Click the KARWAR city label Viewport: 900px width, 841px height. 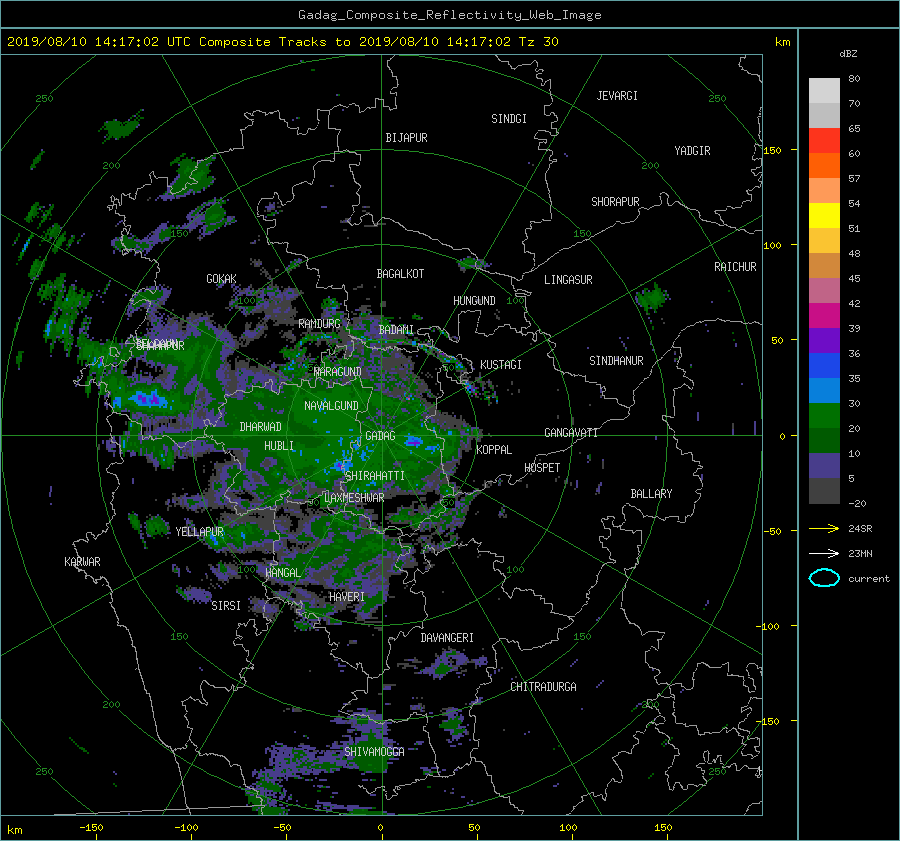coord(82,562)
